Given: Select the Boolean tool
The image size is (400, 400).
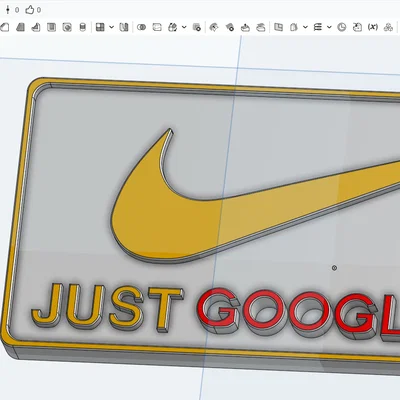Looking at the screenshot, I should (x=142, y=27).
